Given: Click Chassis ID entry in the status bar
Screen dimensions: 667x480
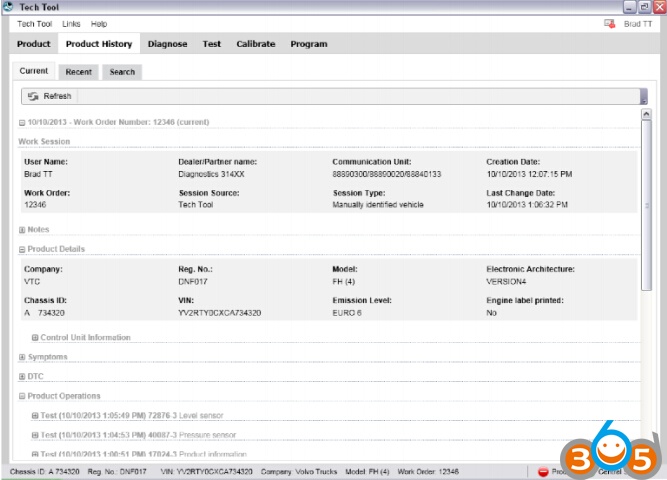Looking at the screenshot, I should [45, 471].
